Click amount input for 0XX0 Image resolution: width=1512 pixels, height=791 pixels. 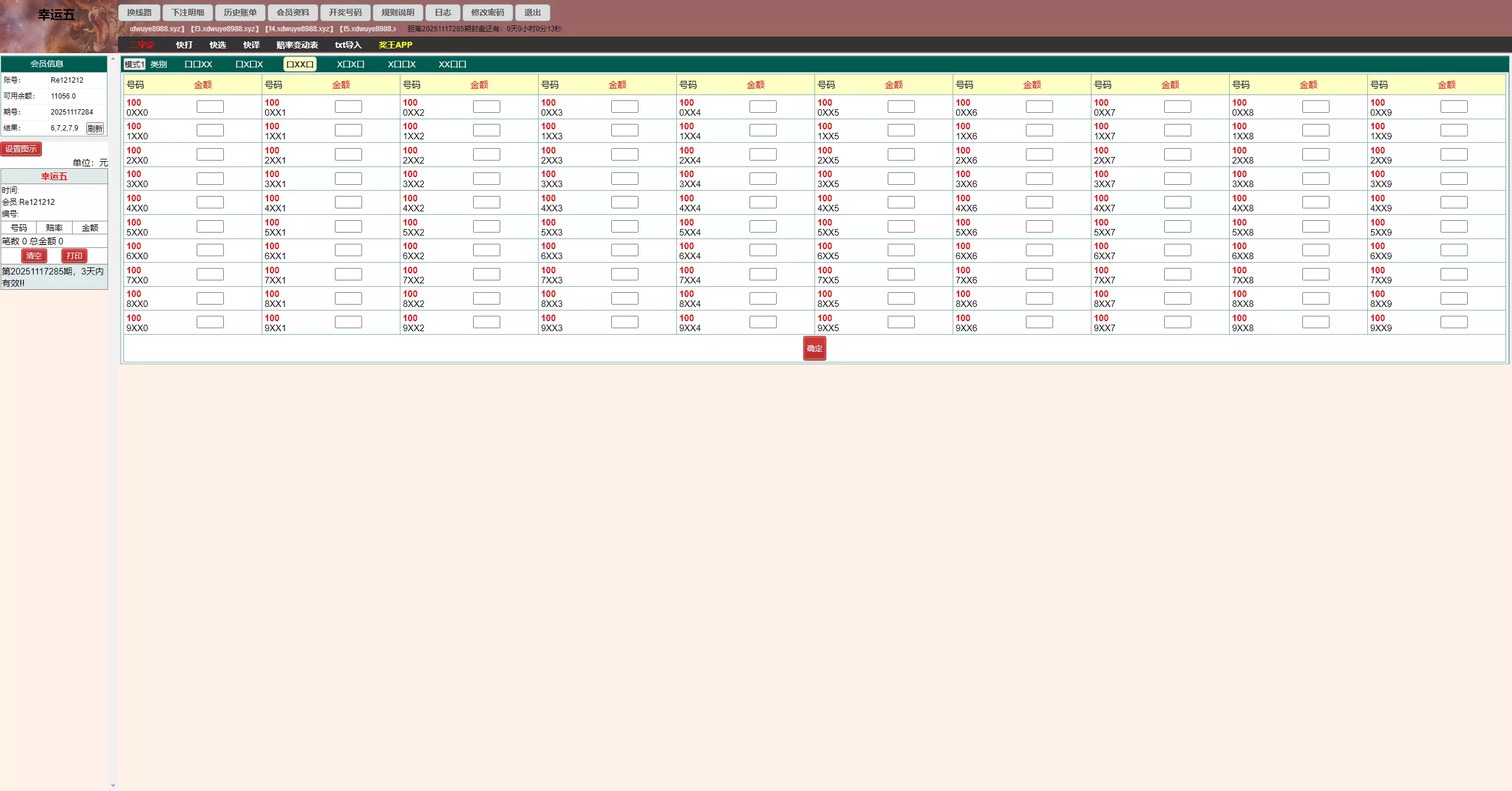pyautogui.click(x=210, y=107)
